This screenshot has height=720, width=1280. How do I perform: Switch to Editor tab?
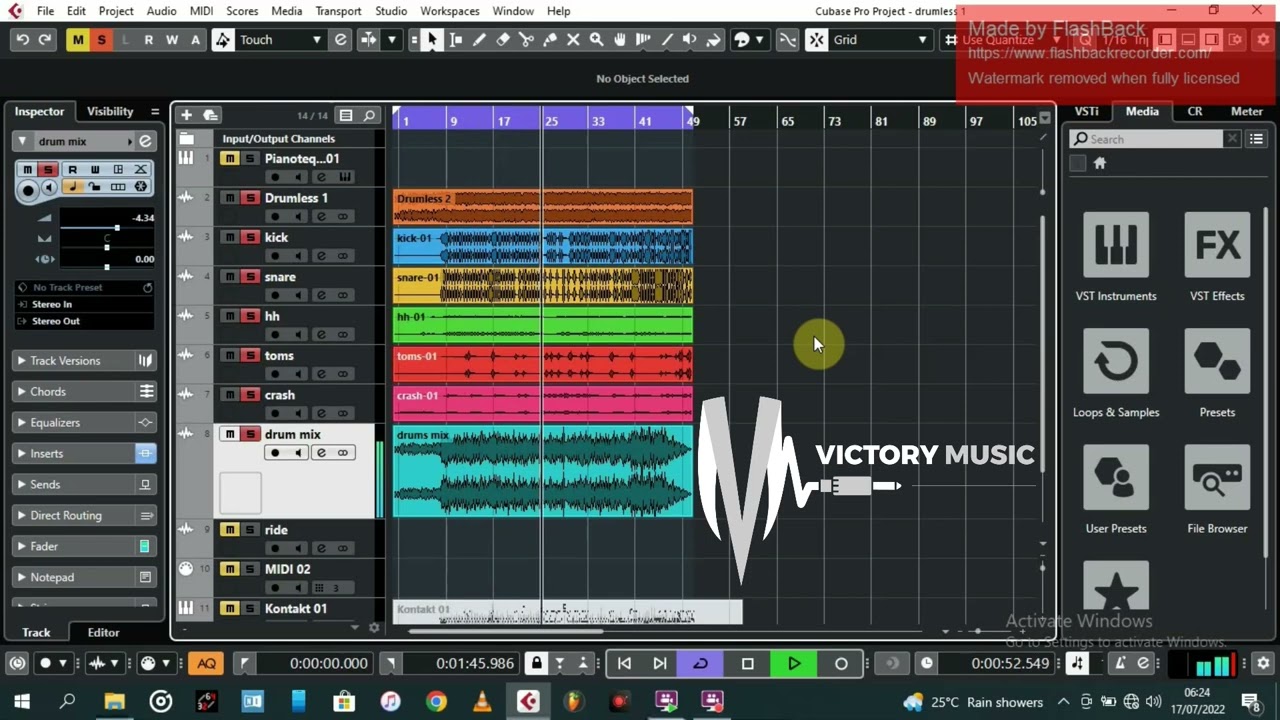pos(103,632)
